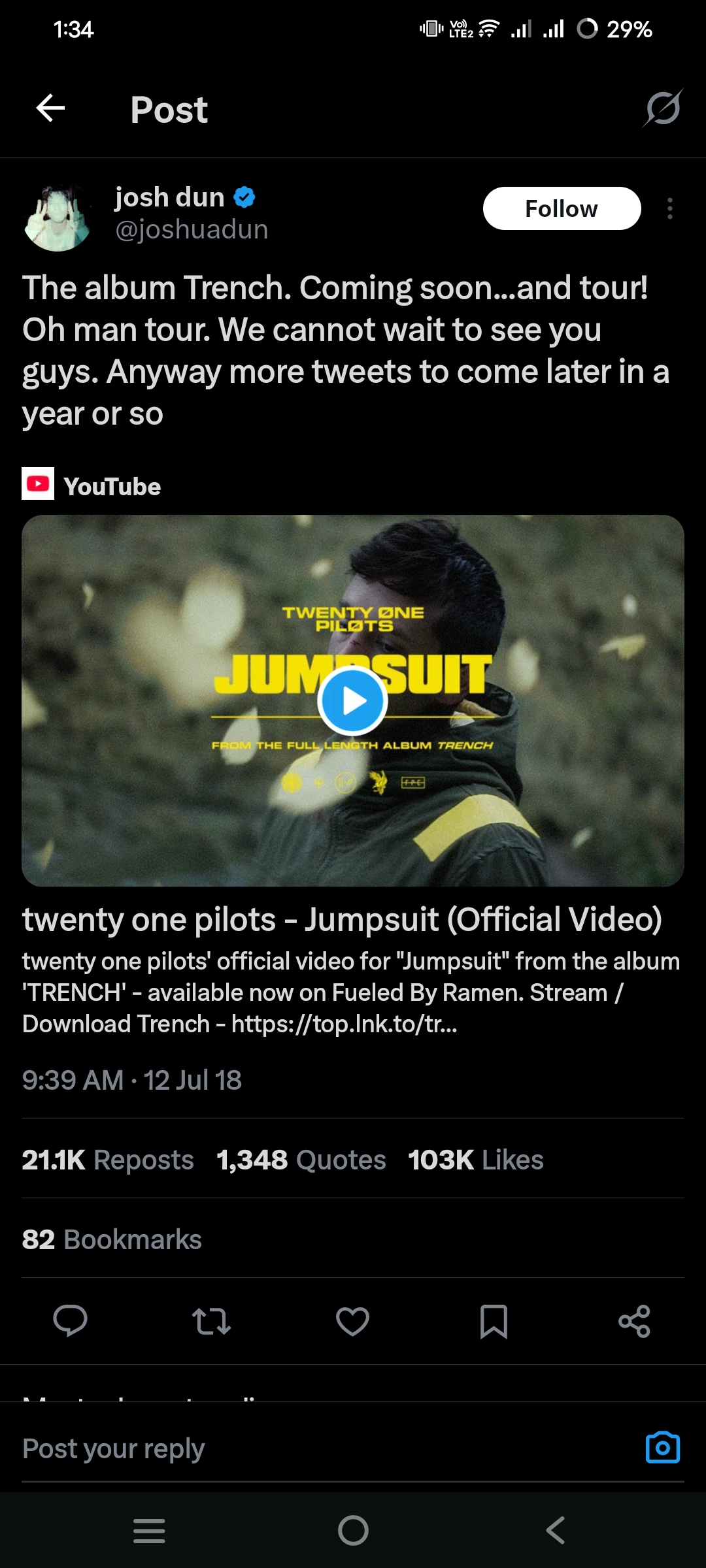This screenshot has height=1568, width=706.
Task: Like the post with the heart icon
Action: click(x=352, y=1321)
